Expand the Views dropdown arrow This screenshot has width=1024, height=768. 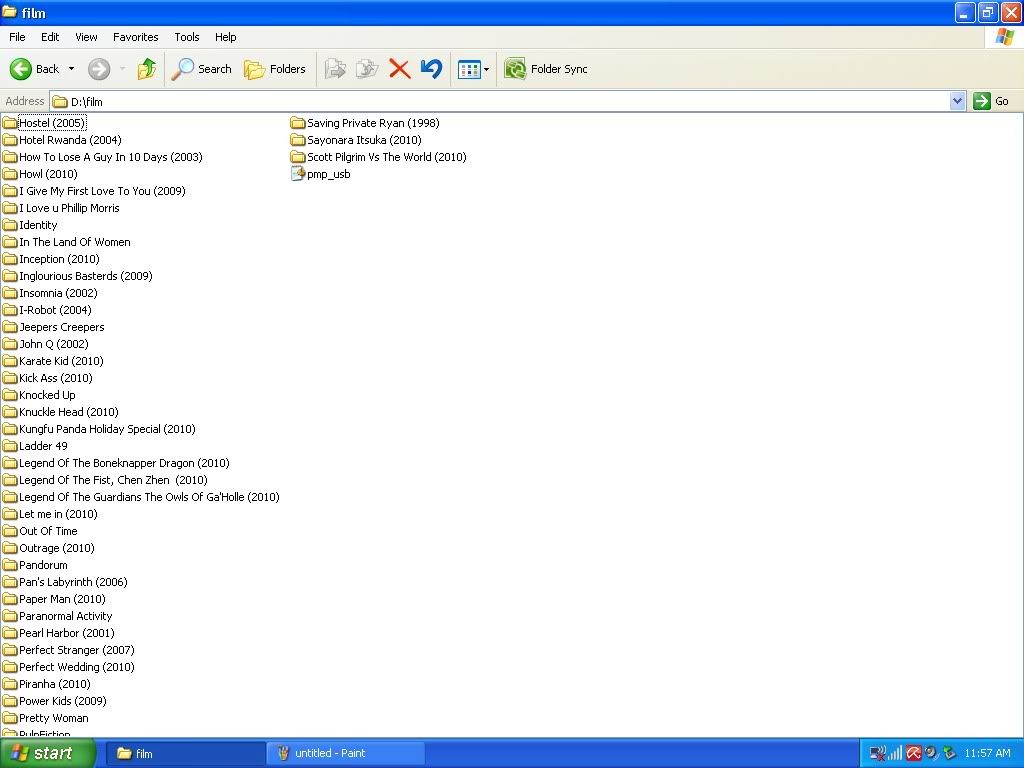(x=487, y=69)
